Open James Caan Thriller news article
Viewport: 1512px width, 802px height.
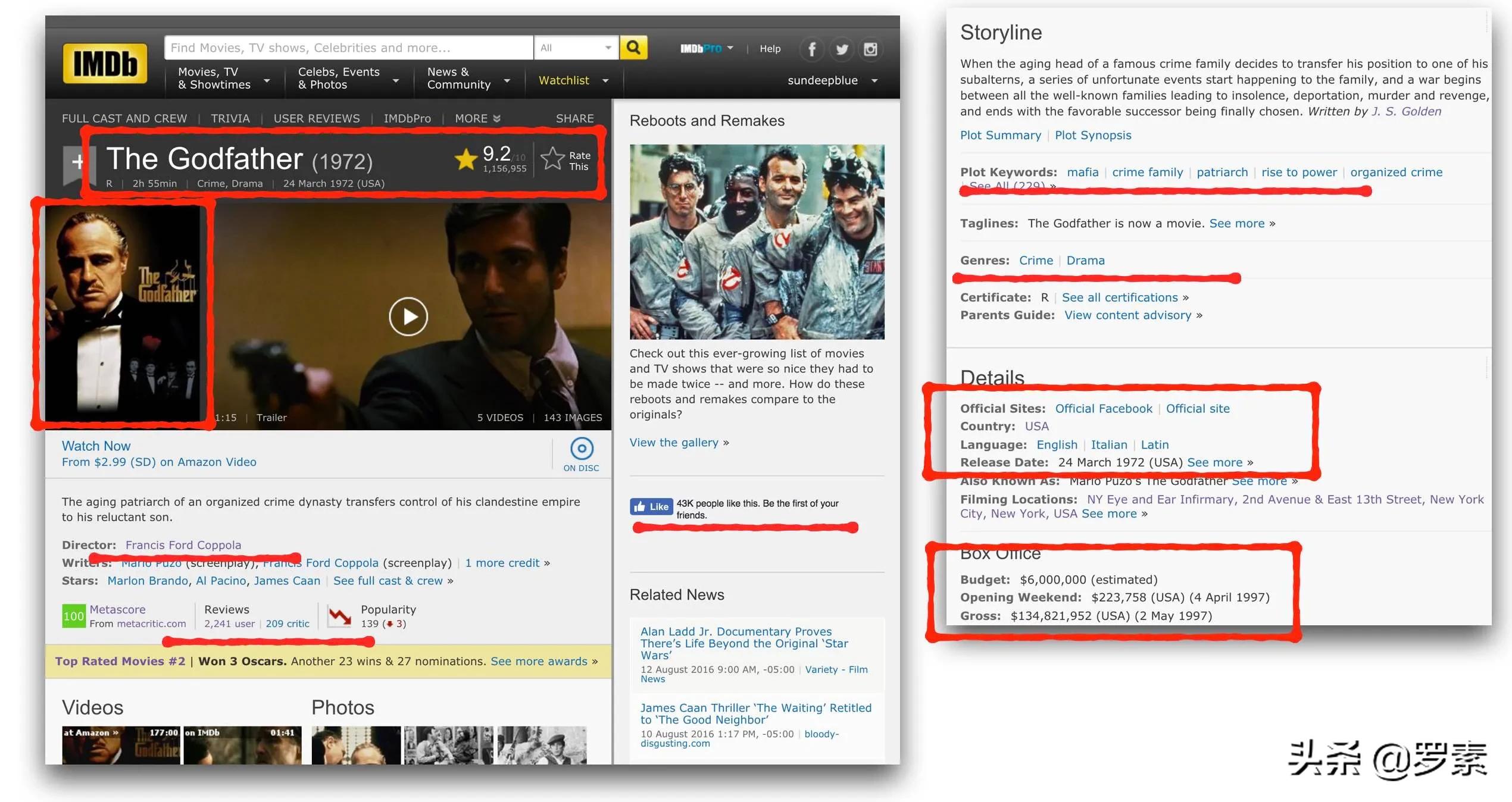pyautogui.click(x=756, y=713)
